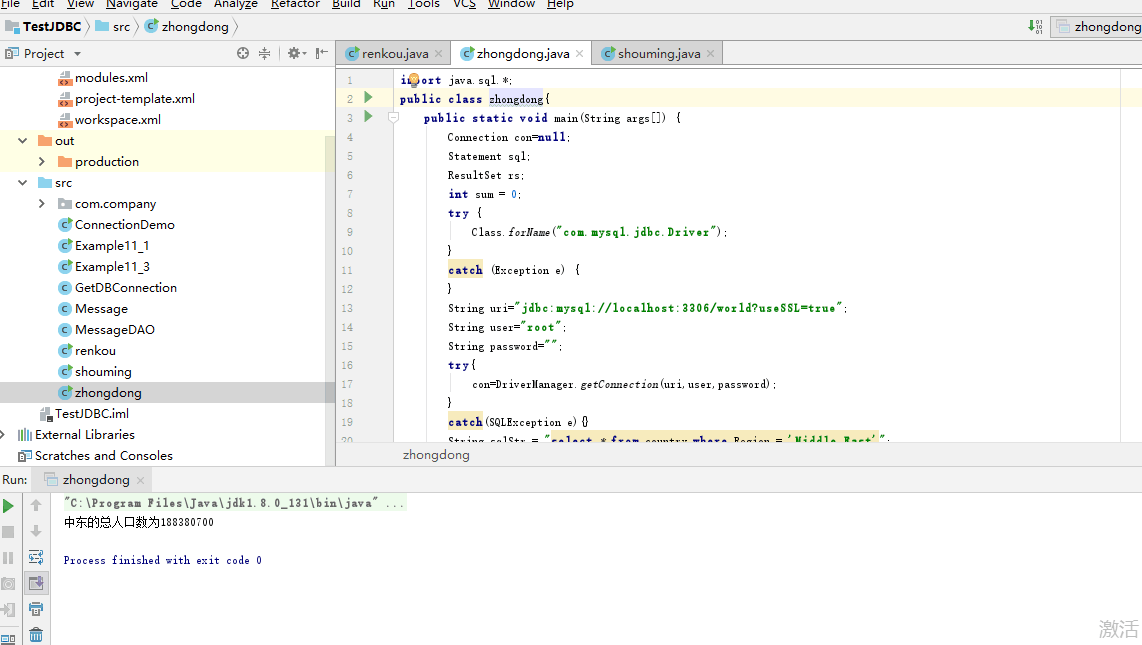Open the File menu
This screenshot has height=645, width=1142.
click(10, 4)
